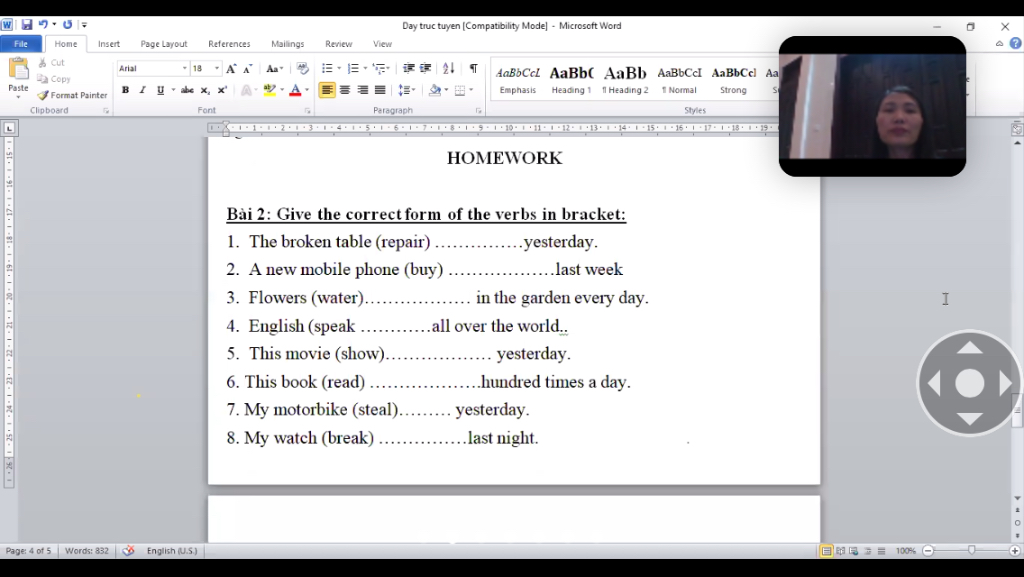
Task: Toggle Italic formatting
Action: tap(142, 90)
